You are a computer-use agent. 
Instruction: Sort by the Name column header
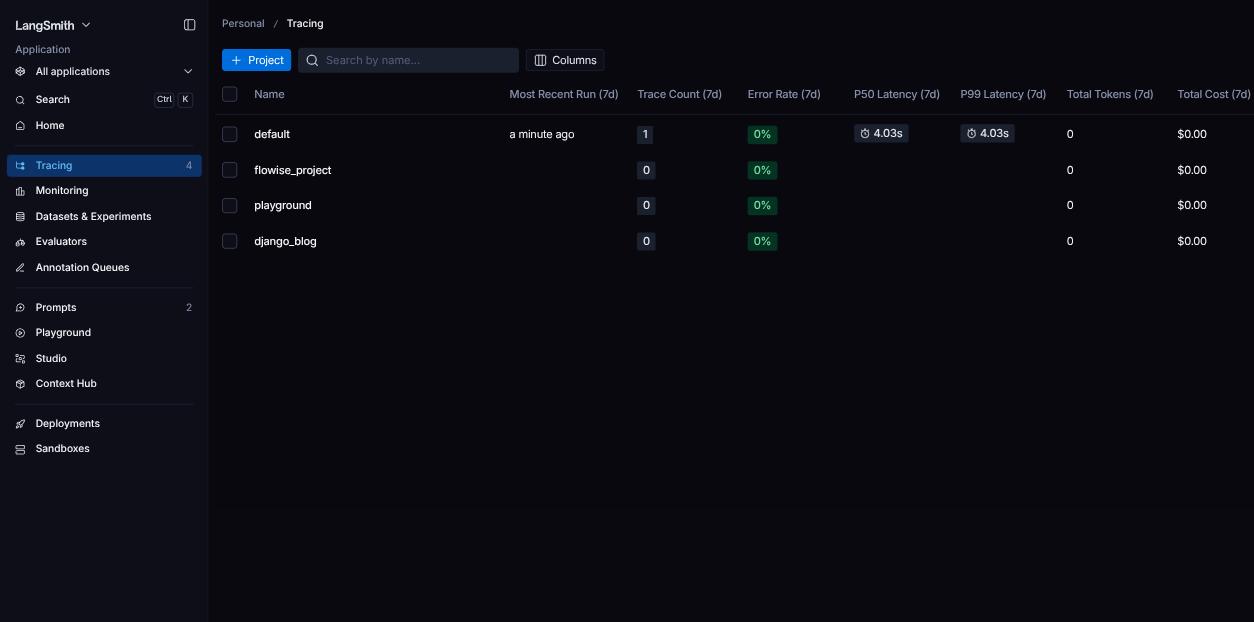pyautogui.click(x=269, y=94)
